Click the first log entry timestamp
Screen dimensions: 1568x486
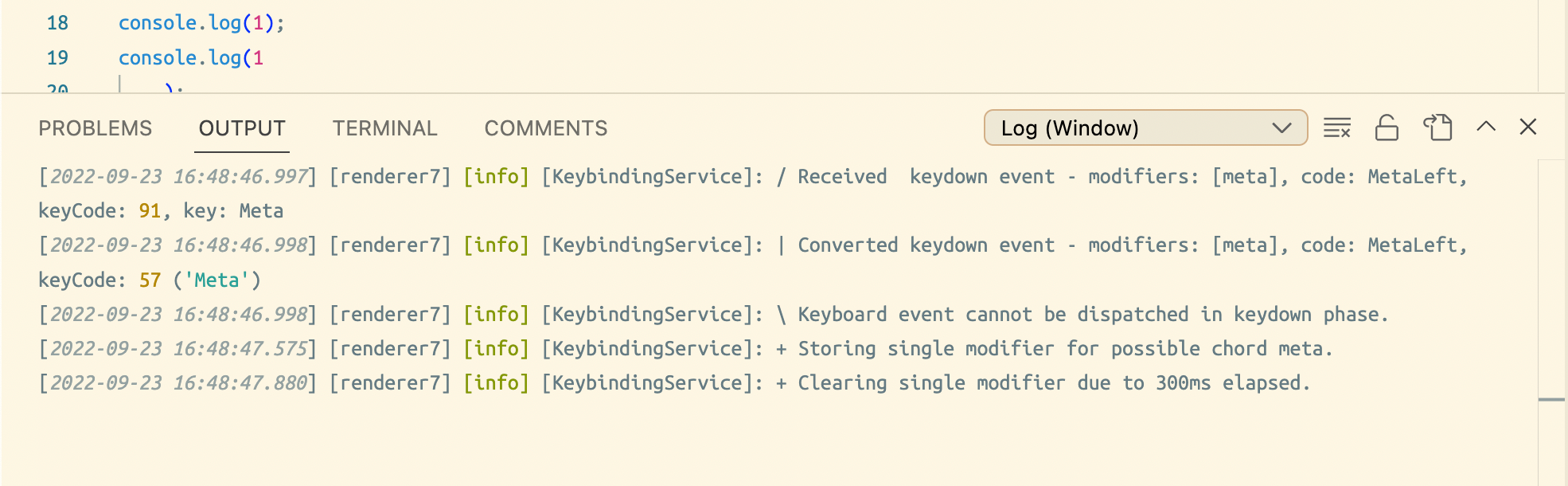click(x=177, y=176)
